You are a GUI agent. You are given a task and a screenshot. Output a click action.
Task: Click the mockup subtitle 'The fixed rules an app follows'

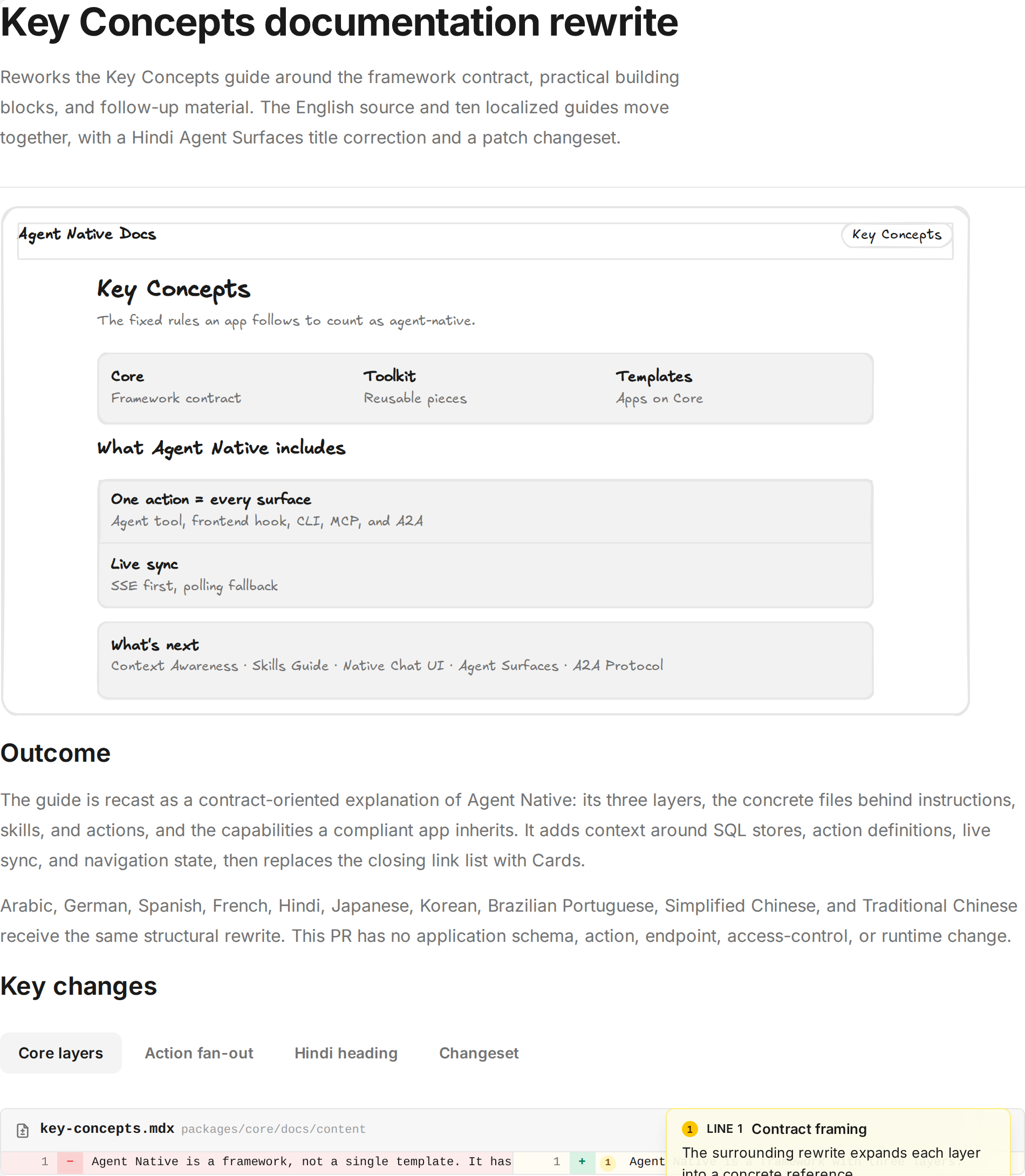coord(286,321)
